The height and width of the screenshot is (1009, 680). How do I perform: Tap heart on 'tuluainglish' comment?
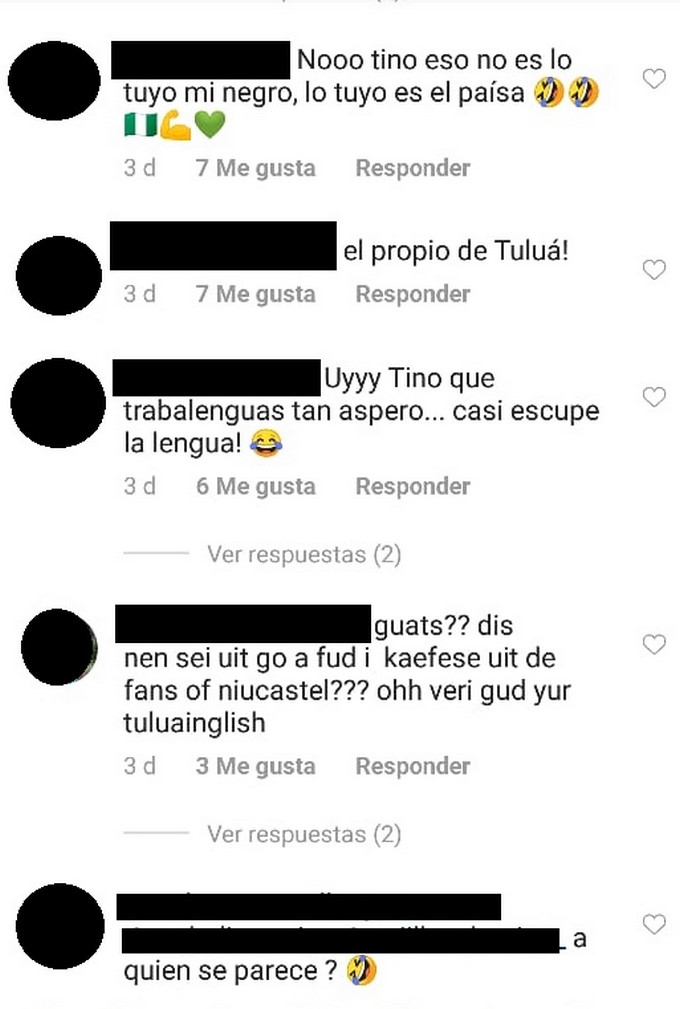click(x=654, y=644)
